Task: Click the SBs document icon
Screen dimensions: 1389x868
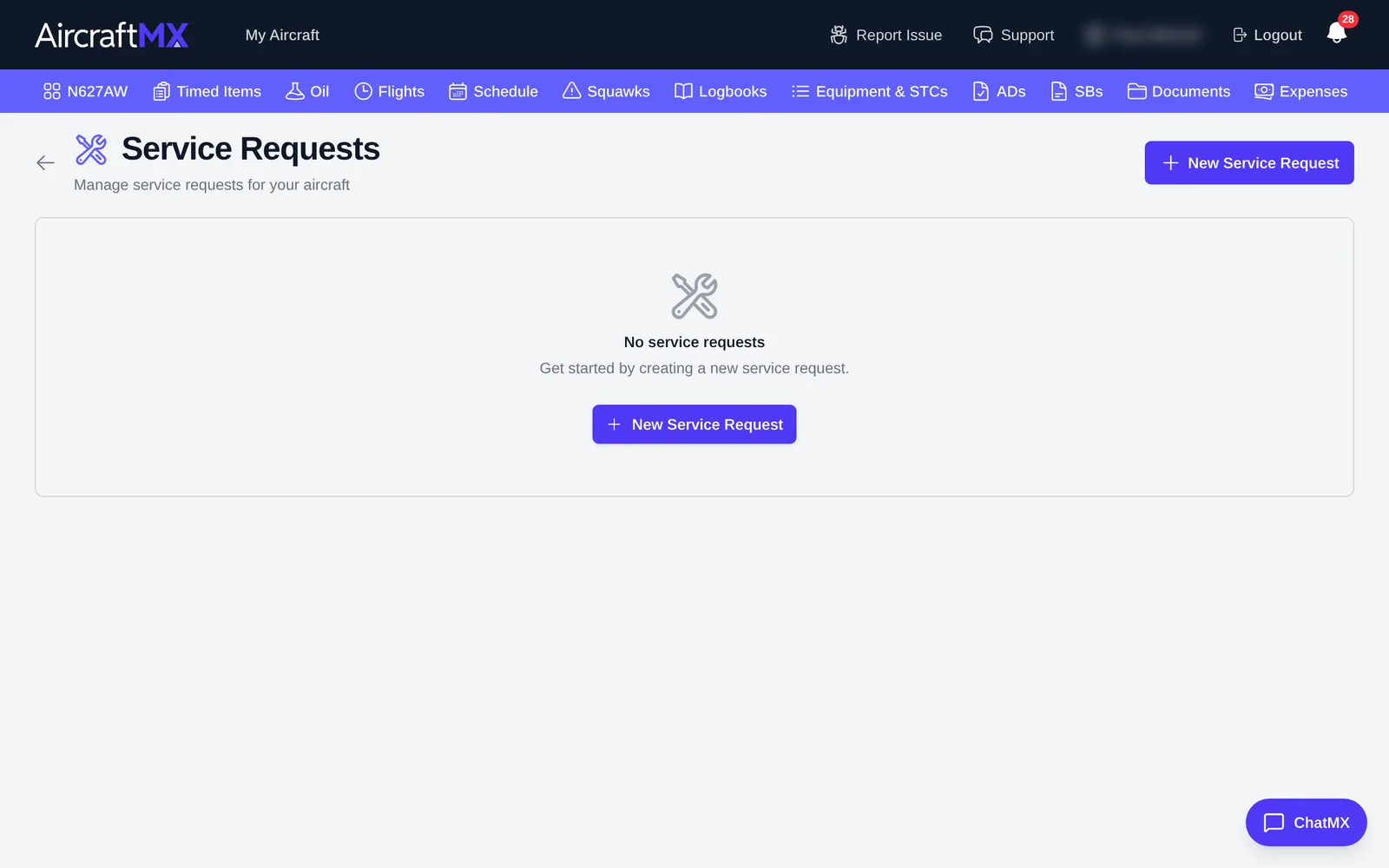Action: [1059, 91]
